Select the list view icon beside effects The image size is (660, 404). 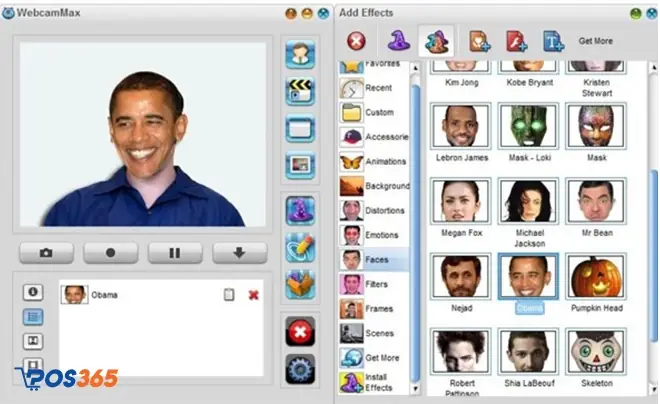pyautogui.click(x=33, y=316)
